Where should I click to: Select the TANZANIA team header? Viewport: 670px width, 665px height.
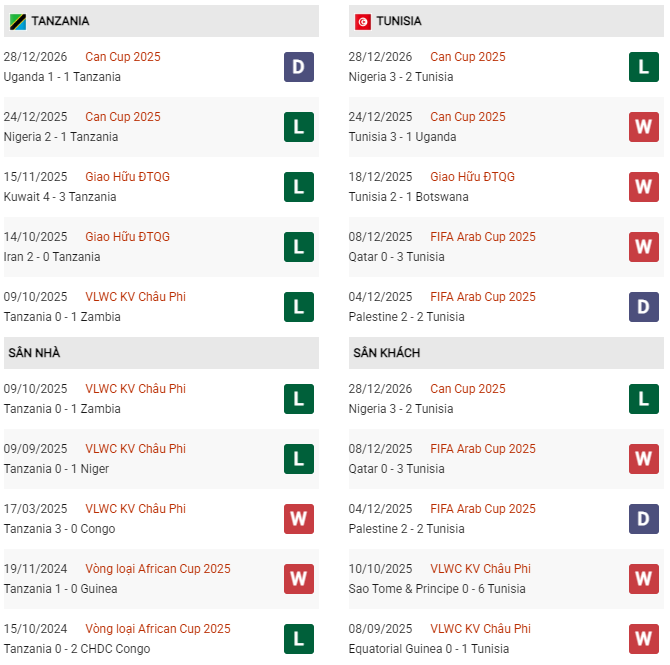pyautogui.click(x=60, y=21)
